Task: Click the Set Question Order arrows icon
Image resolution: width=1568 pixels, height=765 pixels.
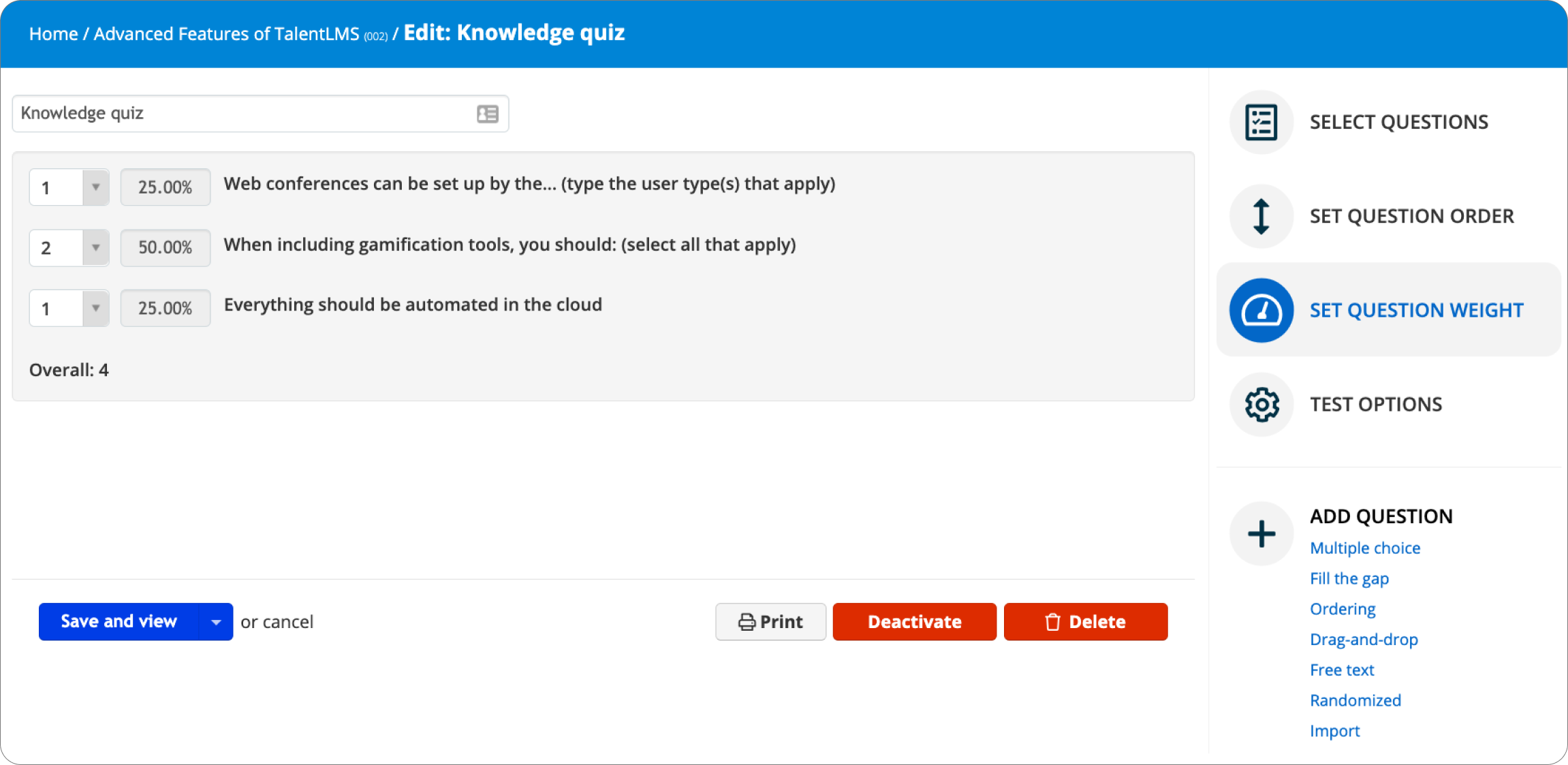Action: click(1261, 217)
